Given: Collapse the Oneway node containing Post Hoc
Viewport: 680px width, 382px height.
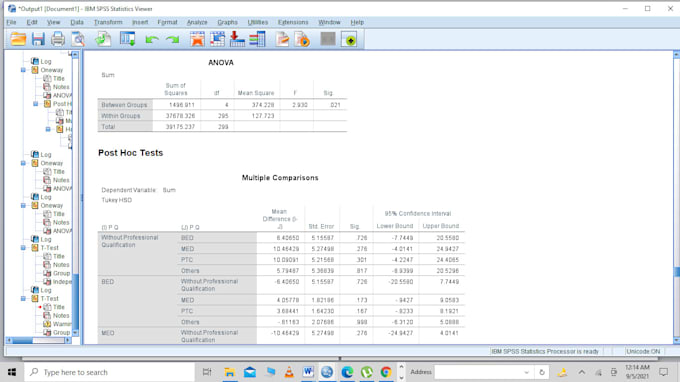Looking at the screenshot, I should pos(23,70).
